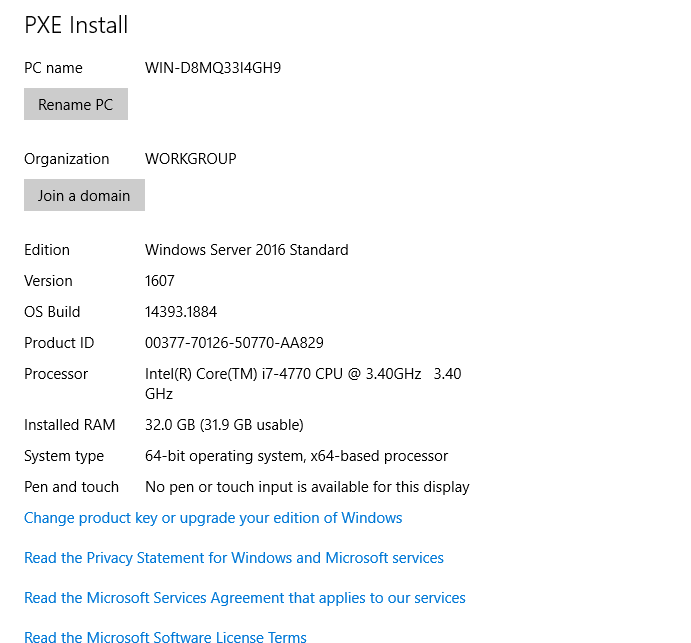The image size is (691, 643).
Task: Click the Product ID label
Action: pos(59,343)
